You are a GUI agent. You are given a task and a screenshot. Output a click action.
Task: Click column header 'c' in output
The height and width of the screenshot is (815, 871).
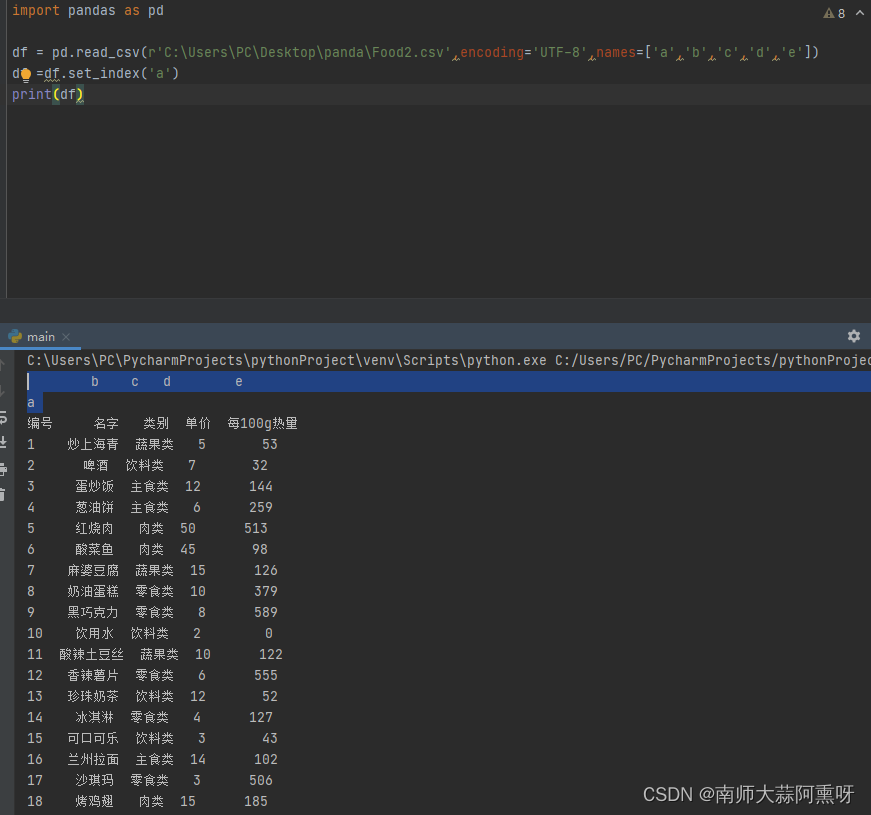135,382
